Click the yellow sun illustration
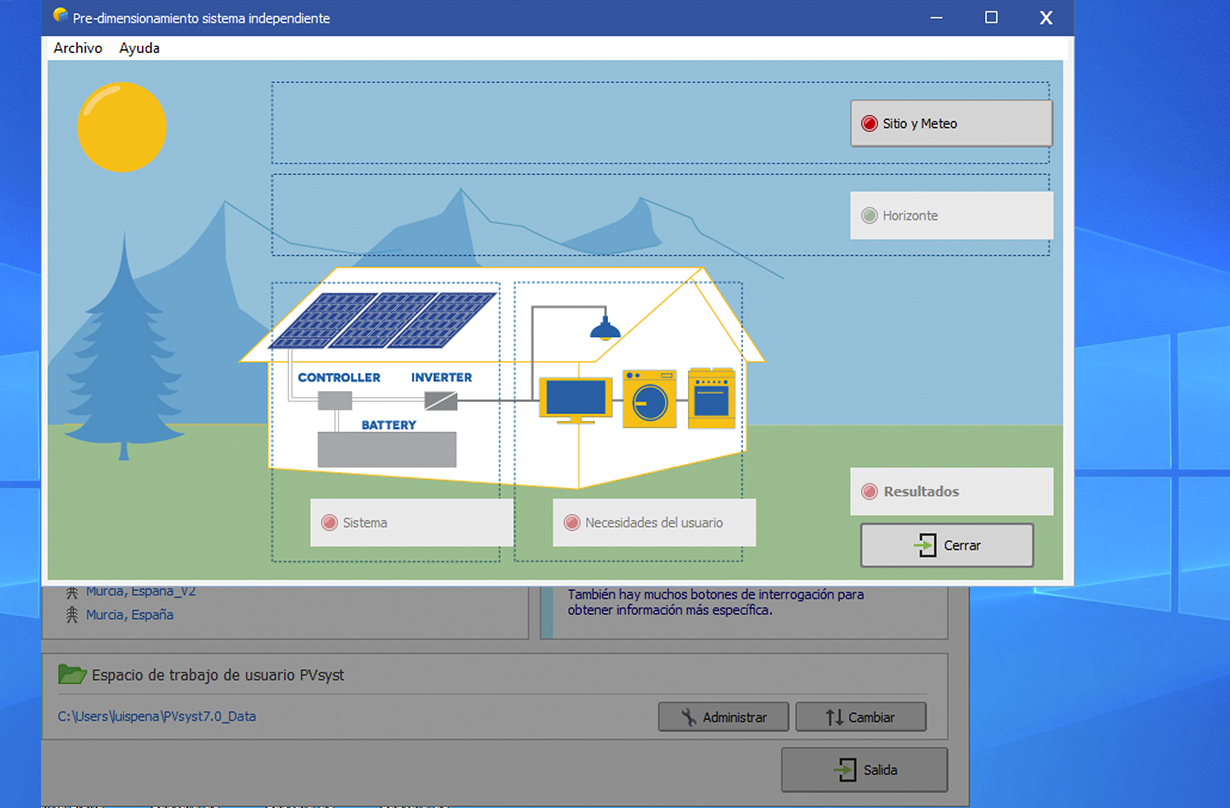1230x808 pixels. point(122,127)
